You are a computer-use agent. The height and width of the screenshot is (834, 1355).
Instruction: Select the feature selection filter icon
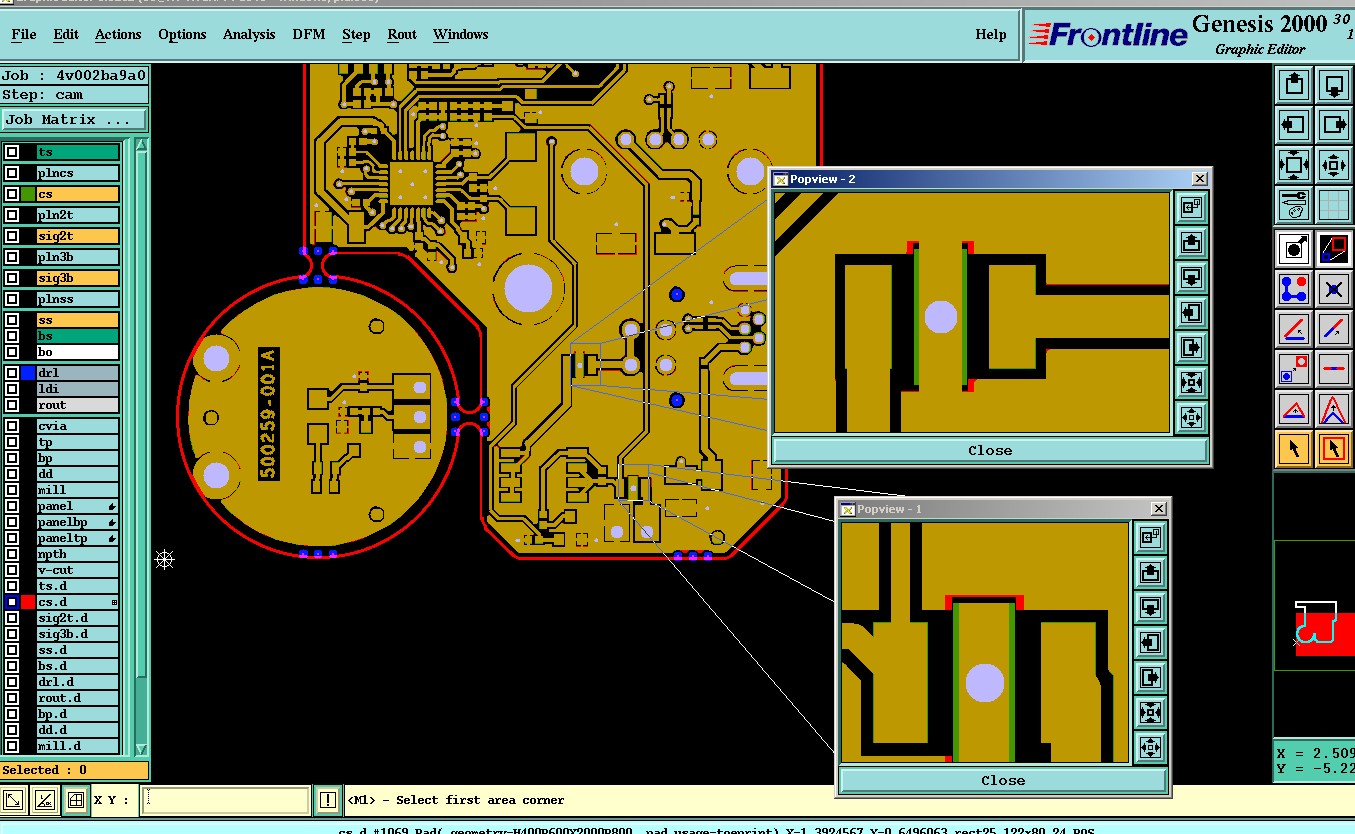(1294, 248)
